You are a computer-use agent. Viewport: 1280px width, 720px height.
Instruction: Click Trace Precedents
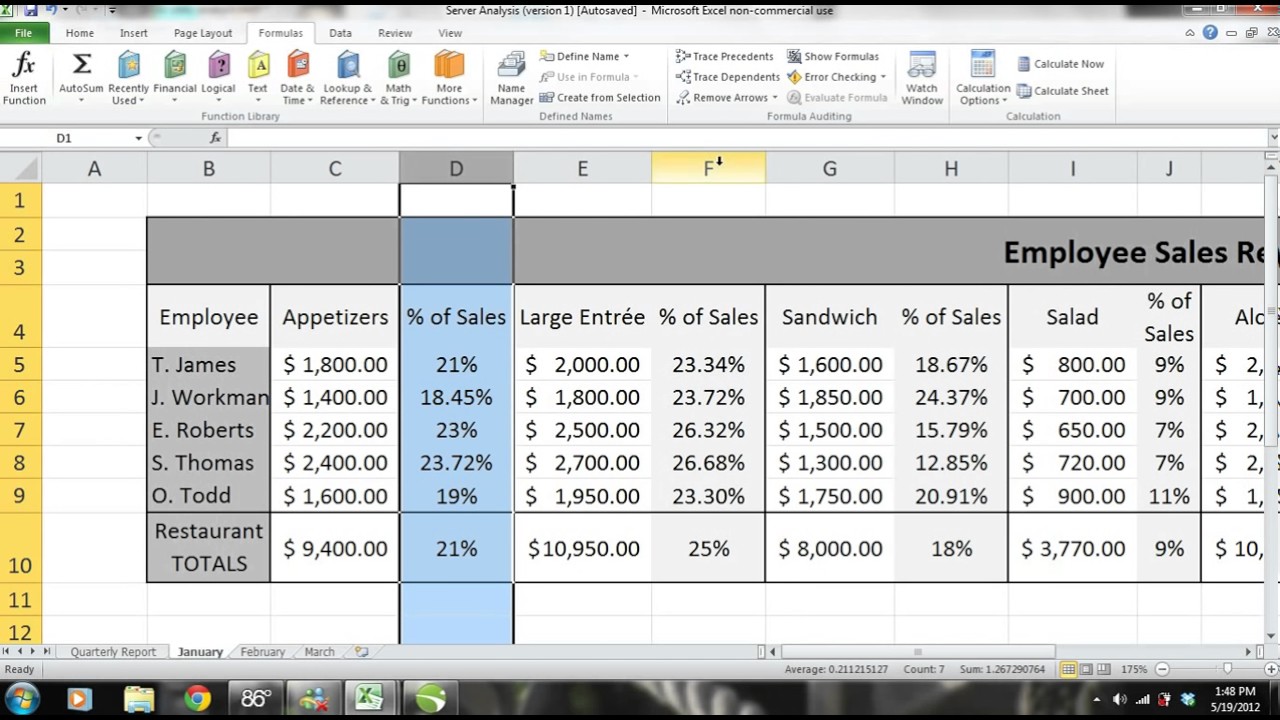tap(725, 57)
